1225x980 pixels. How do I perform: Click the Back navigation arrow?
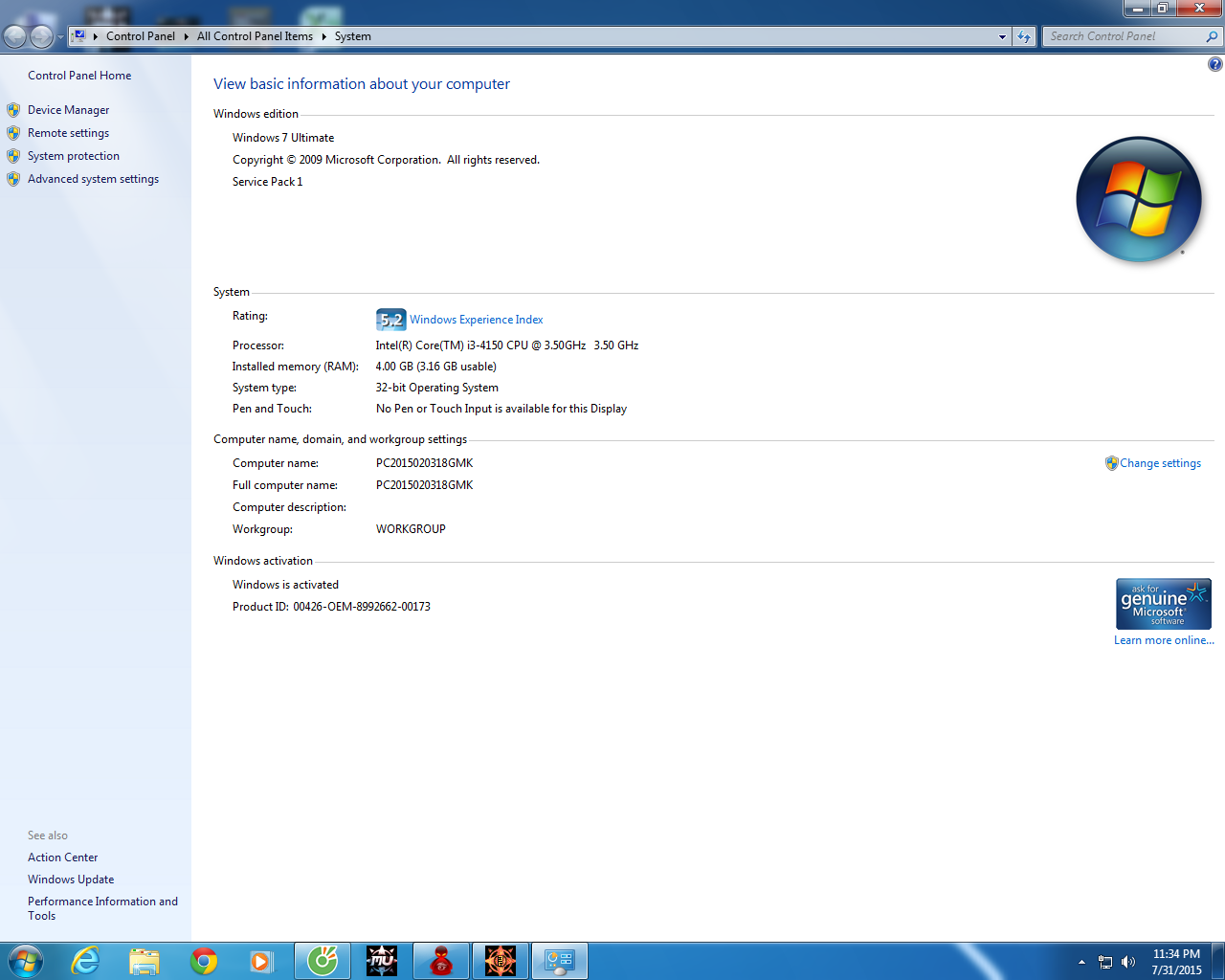click(14, 36)
